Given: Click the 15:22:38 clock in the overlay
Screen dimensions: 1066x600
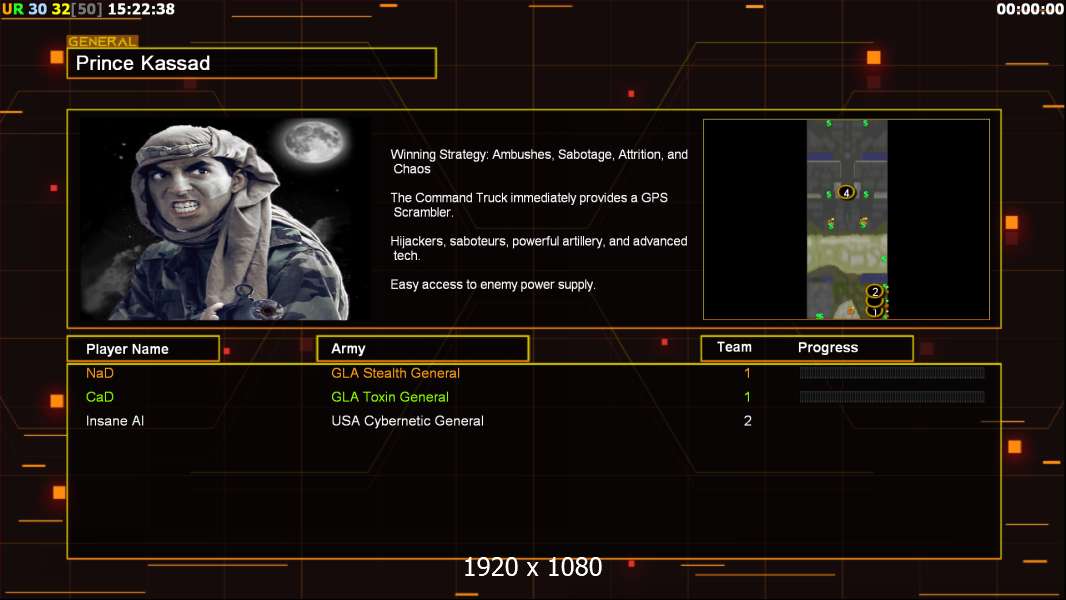Looking at the screenshot, I should (141, 9).
